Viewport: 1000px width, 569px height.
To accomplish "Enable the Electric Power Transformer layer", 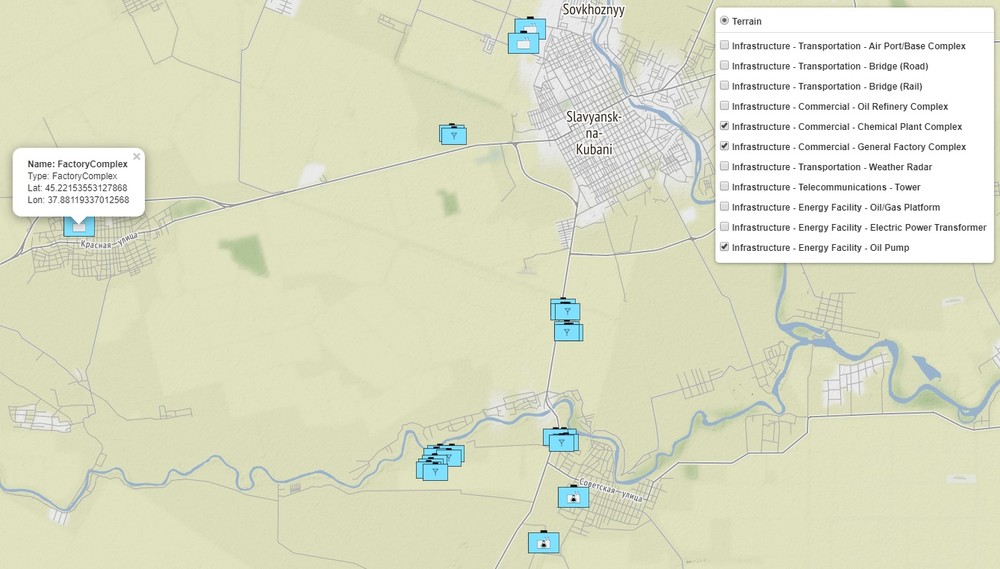I will [x=724, y=226].
